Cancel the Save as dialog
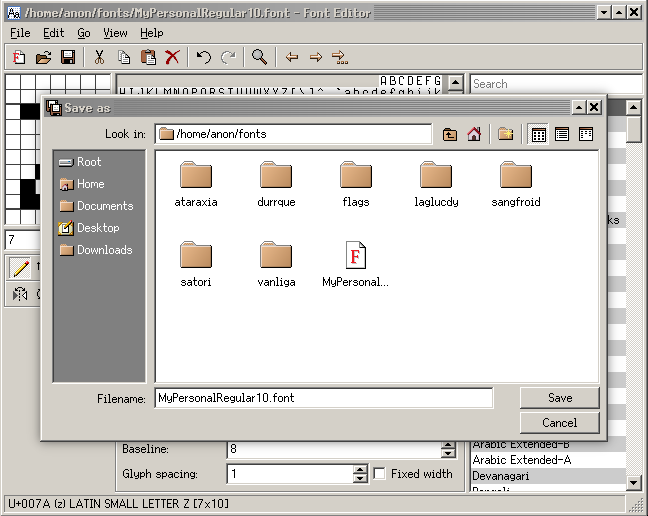This screenshot has height=516, width=648. pos(559,423)
